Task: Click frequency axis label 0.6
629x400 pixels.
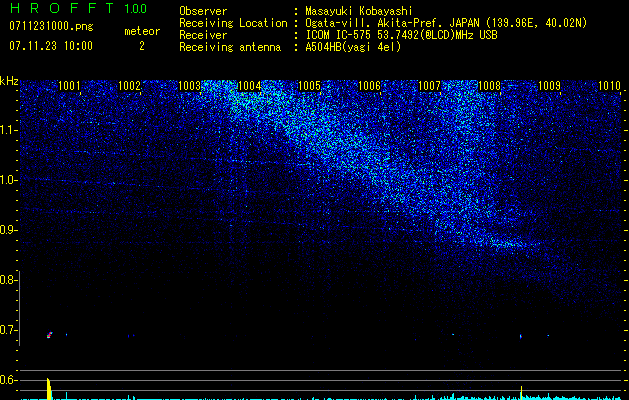Action: pyautogui.click(x=7, y=380)
